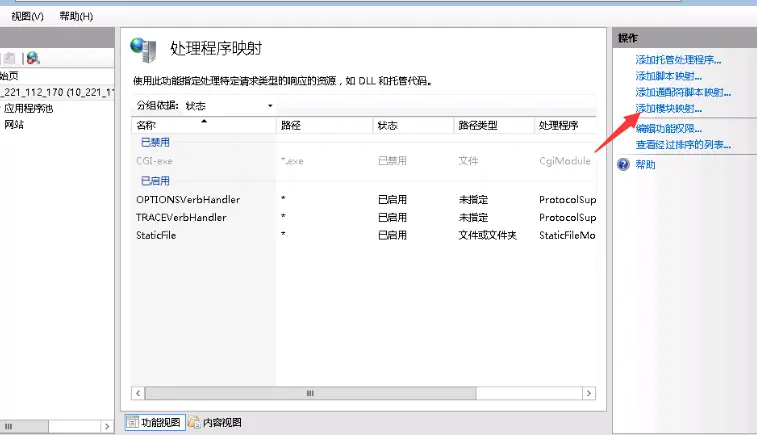757x435 pixels.
Task: Select the OPTIONSVerbHandler row
Action: click(364, 199)
